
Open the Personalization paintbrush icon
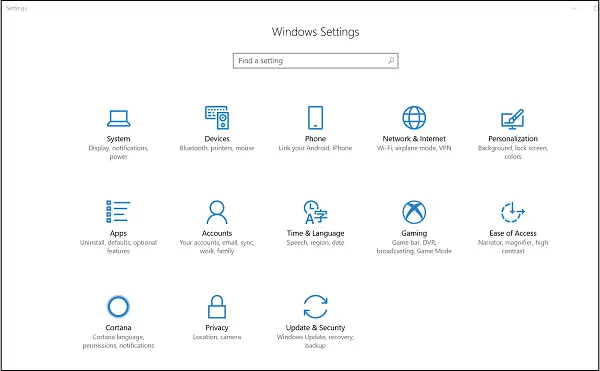(513, 119)
